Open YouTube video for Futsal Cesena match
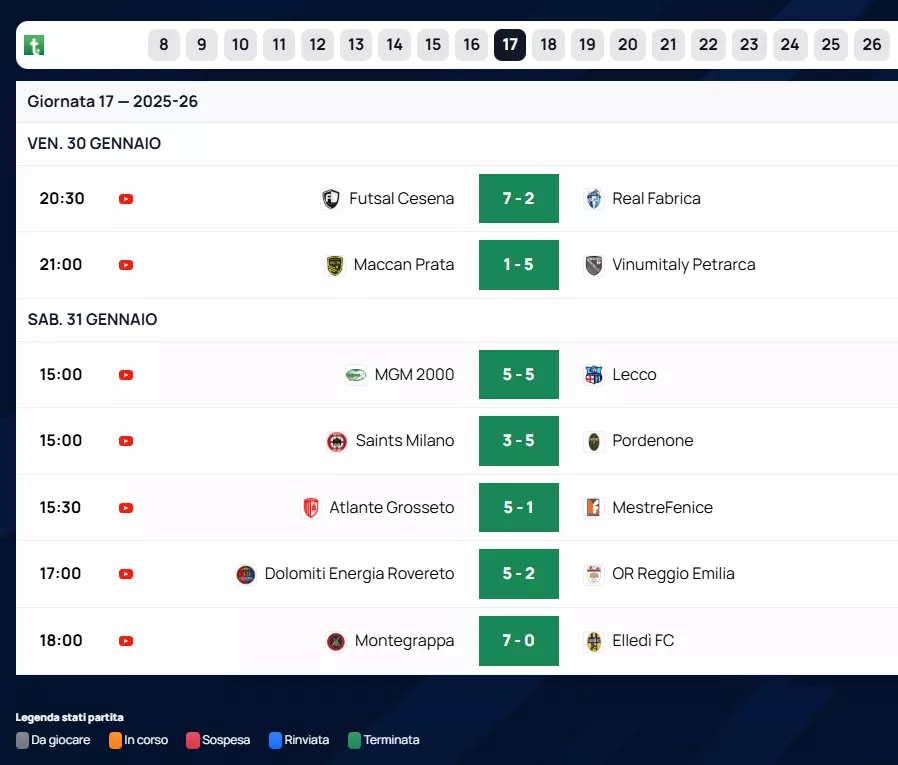898x765 pixels. click(x=126, y=199)
